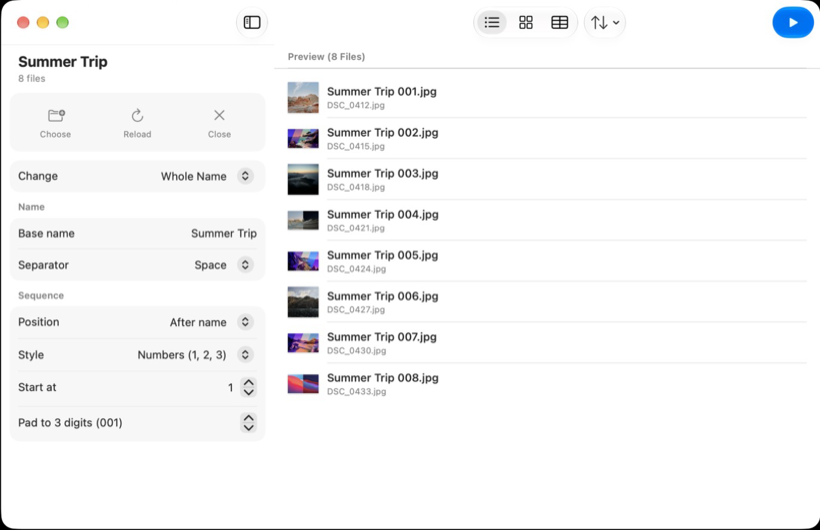The height and width of the screenshot is (530, 820).
Task: Adjust the Pad to 3 digits stepper
Action: tap(249, 423)
